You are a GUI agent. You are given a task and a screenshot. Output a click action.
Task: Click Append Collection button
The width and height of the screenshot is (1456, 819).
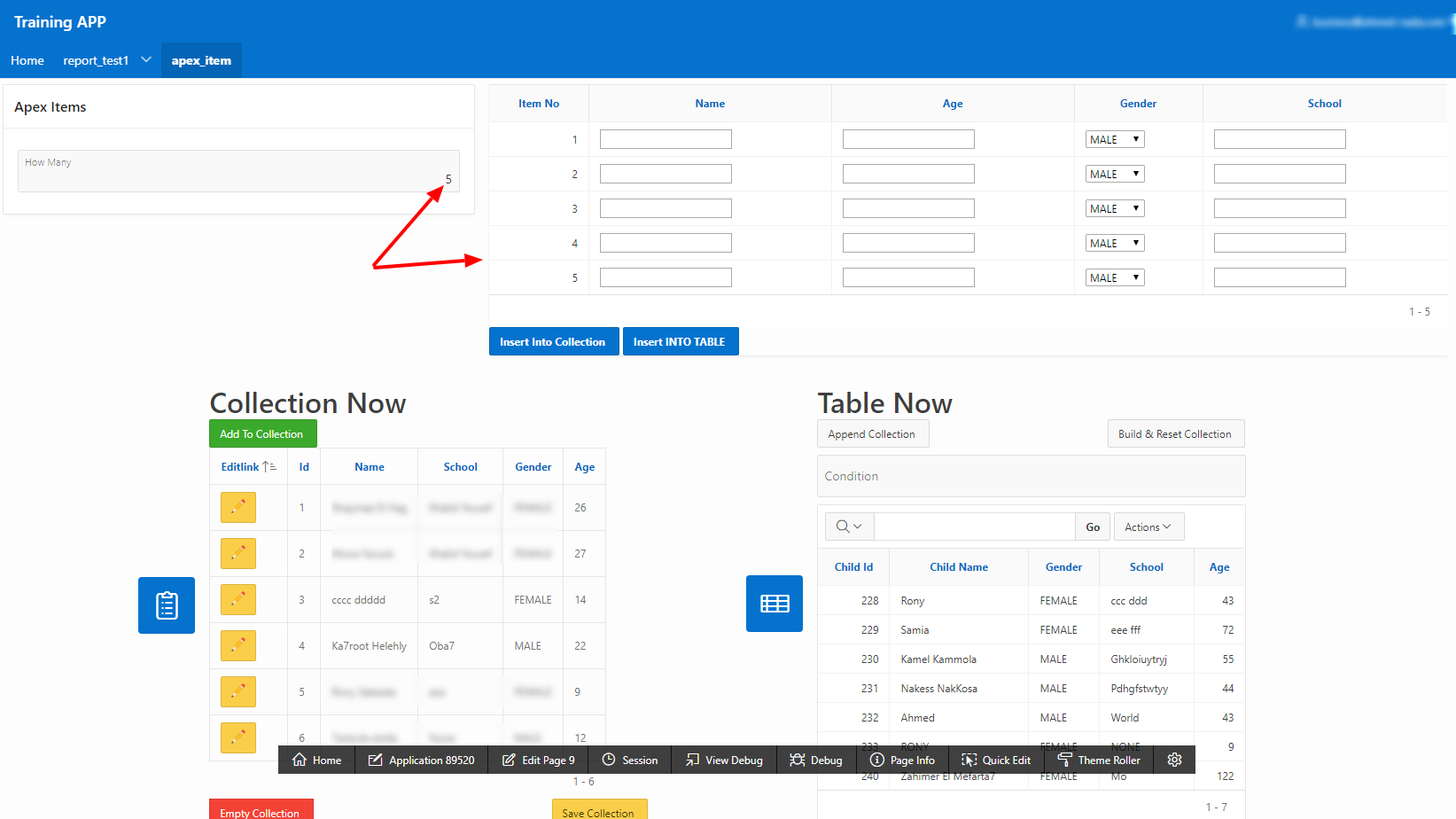(872, 433)
